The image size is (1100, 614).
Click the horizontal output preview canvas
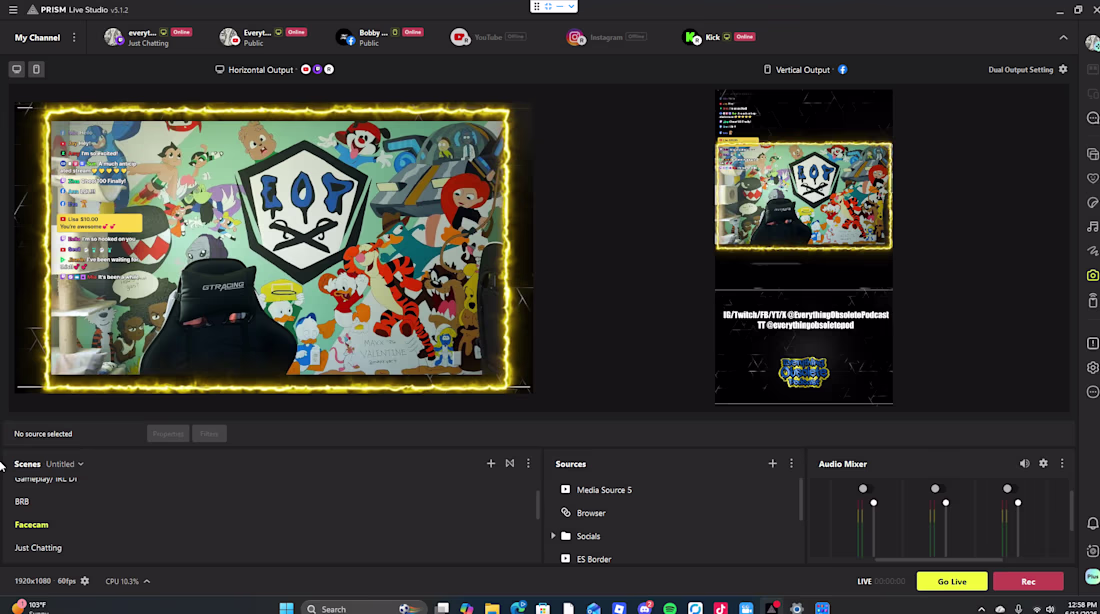click(274, 248)
